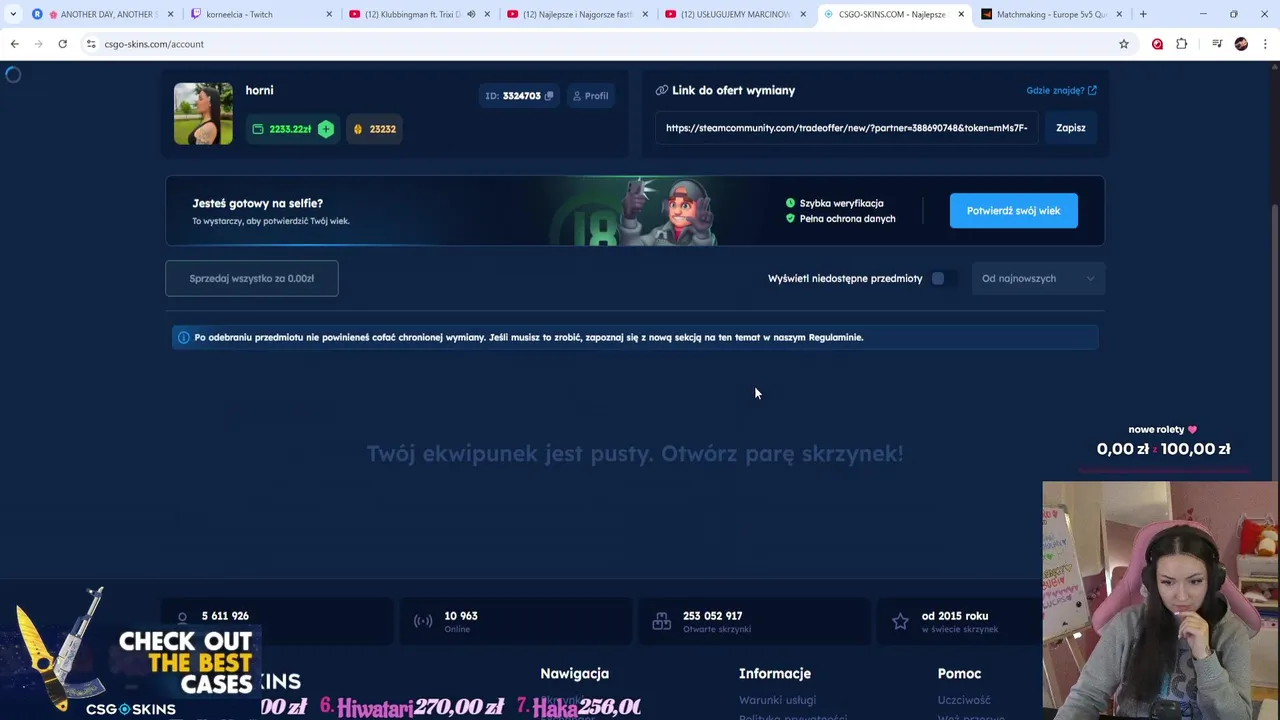This screenshot has height=720, width=1280.
Task: Mute audio icon on the Klubbingman tab
Action: tap(471, 14)
